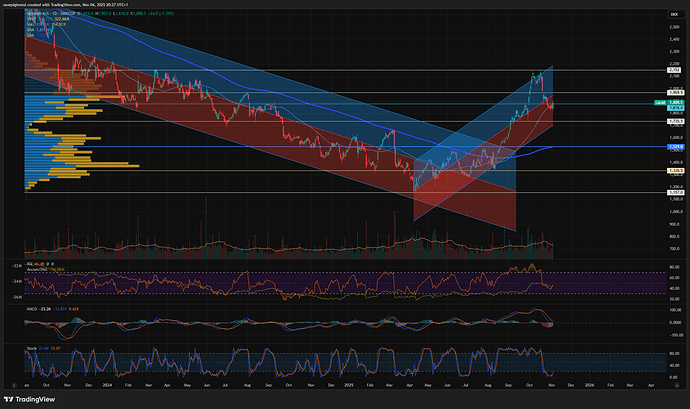Click the TradingView logo in bottom-left
This screenshot has width=690, height=409.
coord(38,396)
